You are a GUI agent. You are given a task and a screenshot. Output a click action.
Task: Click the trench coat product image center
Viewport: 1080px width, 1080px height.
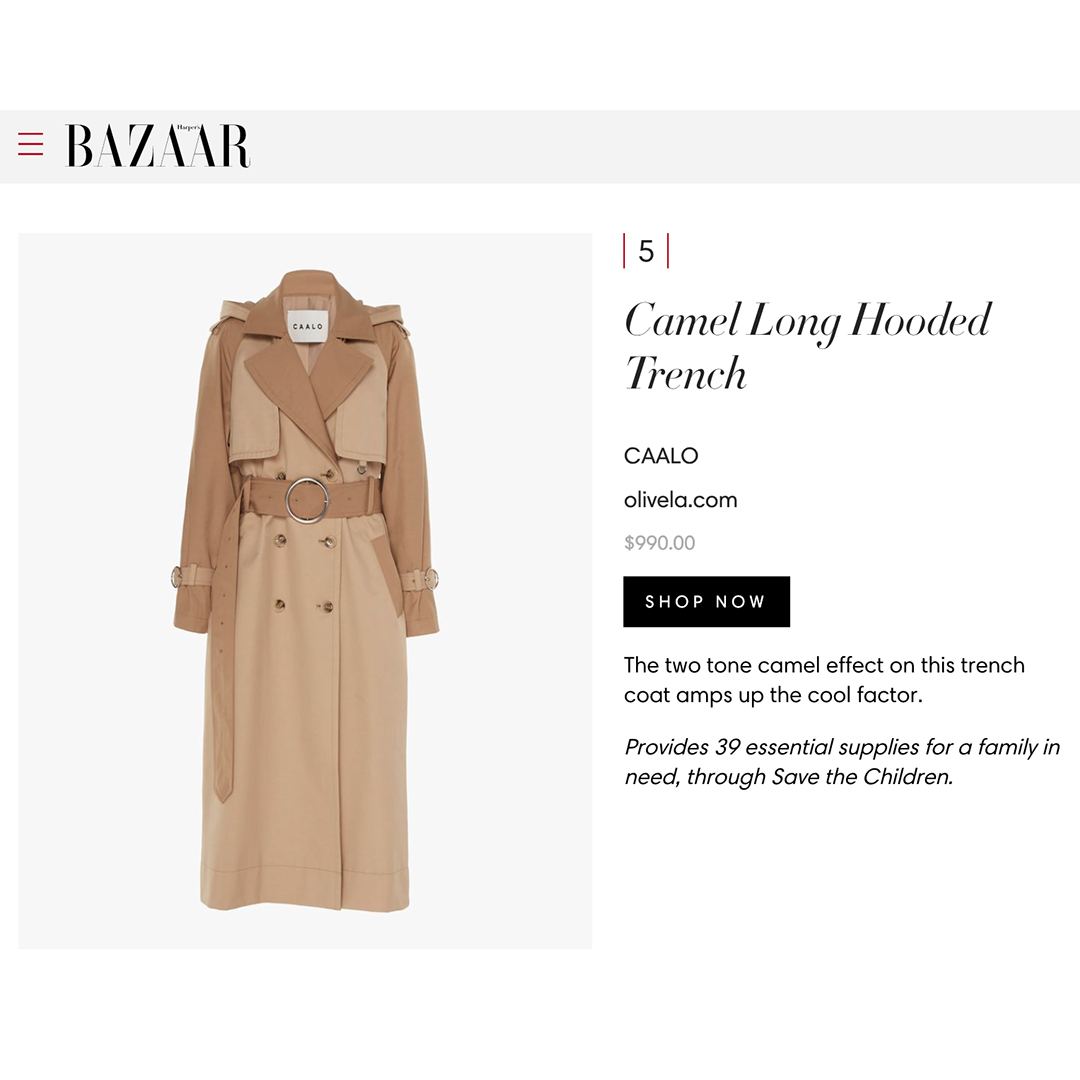[x=305, y=591]
